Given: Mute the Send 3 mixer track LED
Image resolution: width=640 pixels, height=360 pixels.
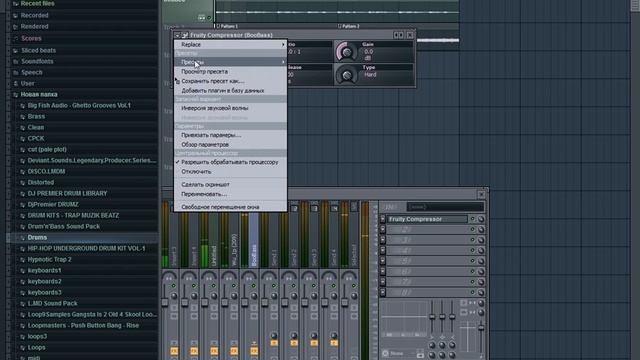Looking at the screenshot, I should [313, 286].
